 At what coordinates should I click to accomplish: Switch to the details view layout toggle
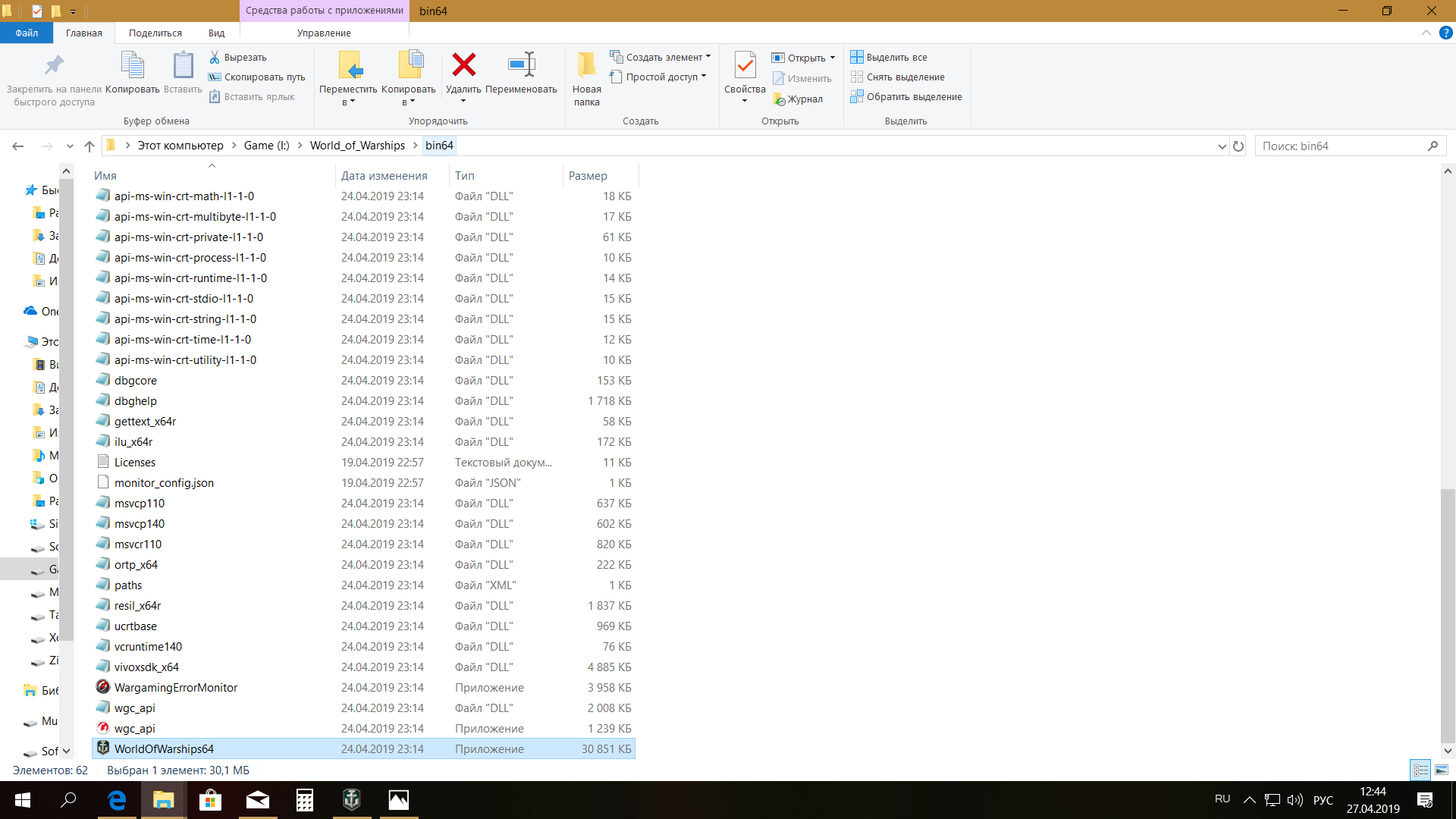1420,770
